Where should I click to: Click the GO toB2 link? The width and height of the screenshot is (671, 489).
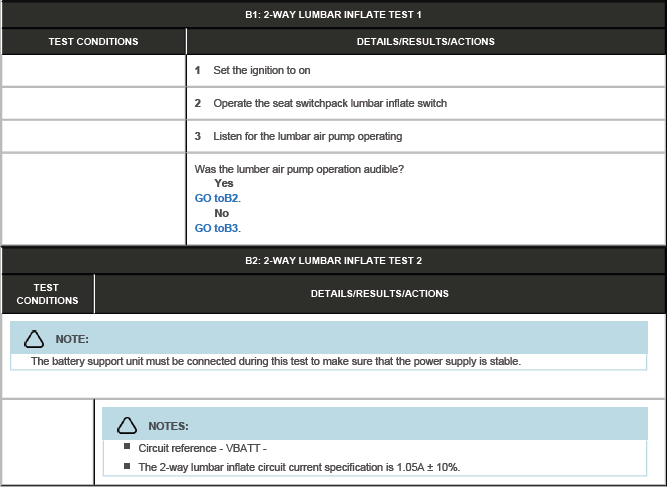pyautogui.click(x=217, y=199)
